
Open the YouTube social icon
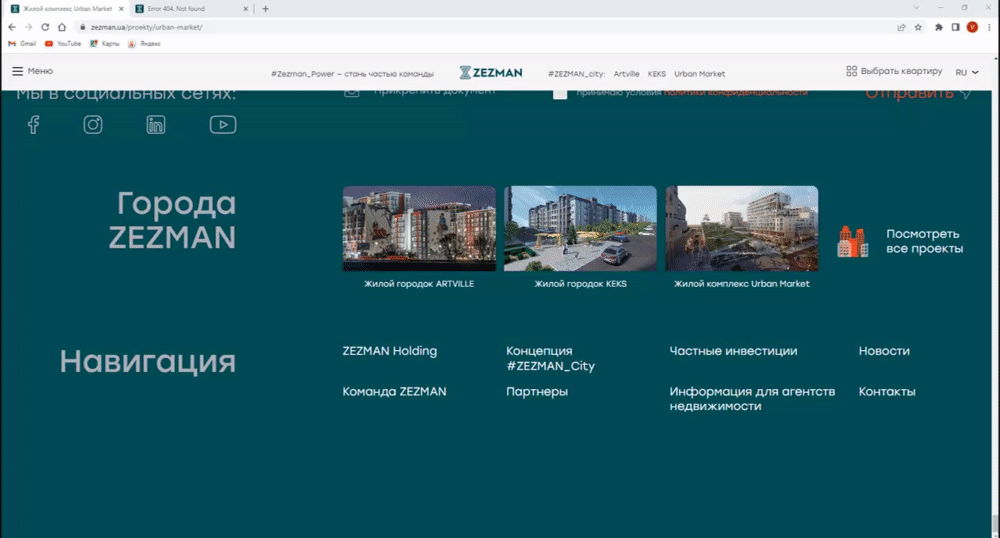(223, 124)
